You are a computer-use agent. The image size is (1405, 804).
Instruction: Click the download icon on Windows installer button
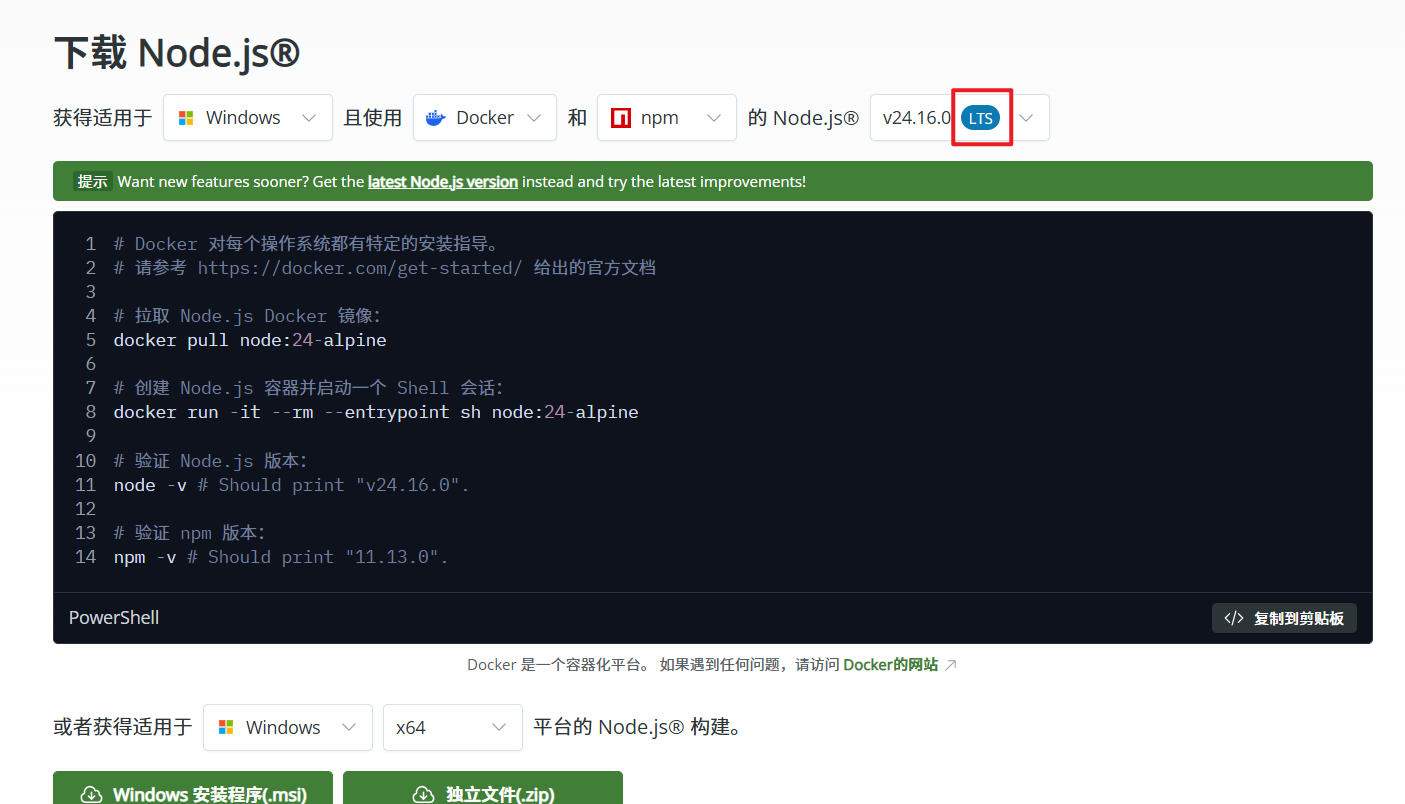(x=91, y=795)
